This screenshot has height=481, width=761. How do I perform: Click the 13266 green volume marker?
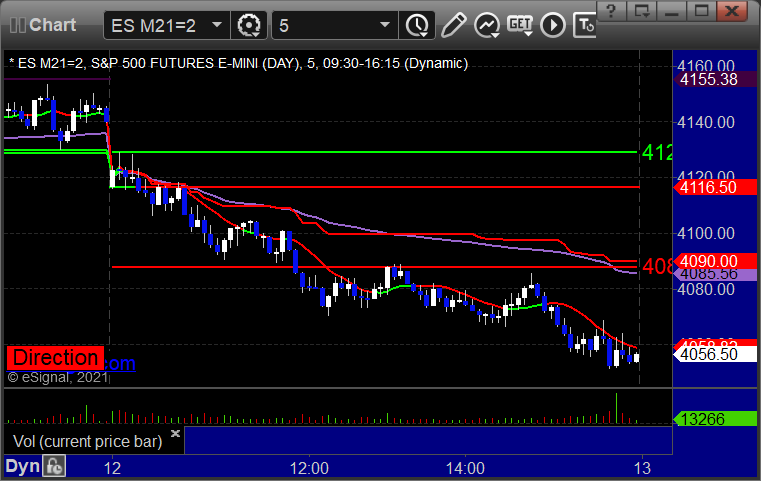pos(715,419)
